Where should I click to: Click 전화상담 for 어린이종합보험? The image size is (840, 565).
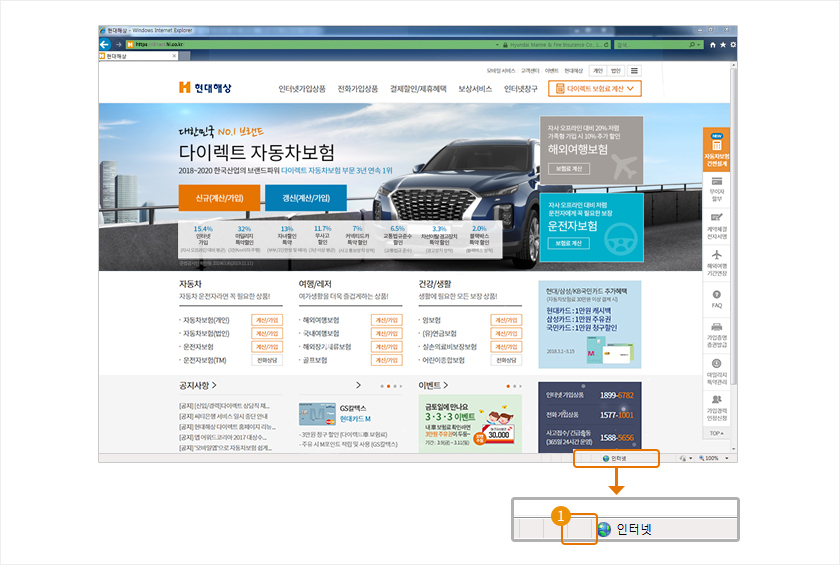tap(506, 360)
